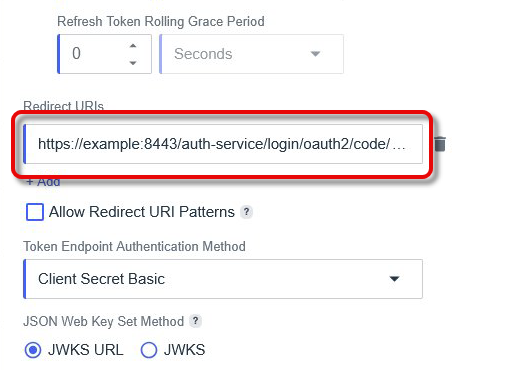Image resolution: width=511 pixels, height=370 pixels.
Task: Select the JWKS radio button
Action: [x=149, y=350]
